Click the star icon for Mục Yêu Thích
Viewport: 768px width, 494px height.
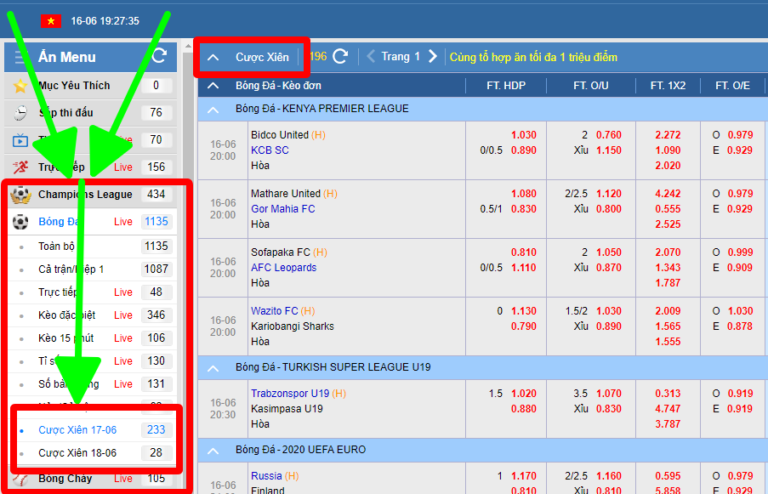click(19, 86)
